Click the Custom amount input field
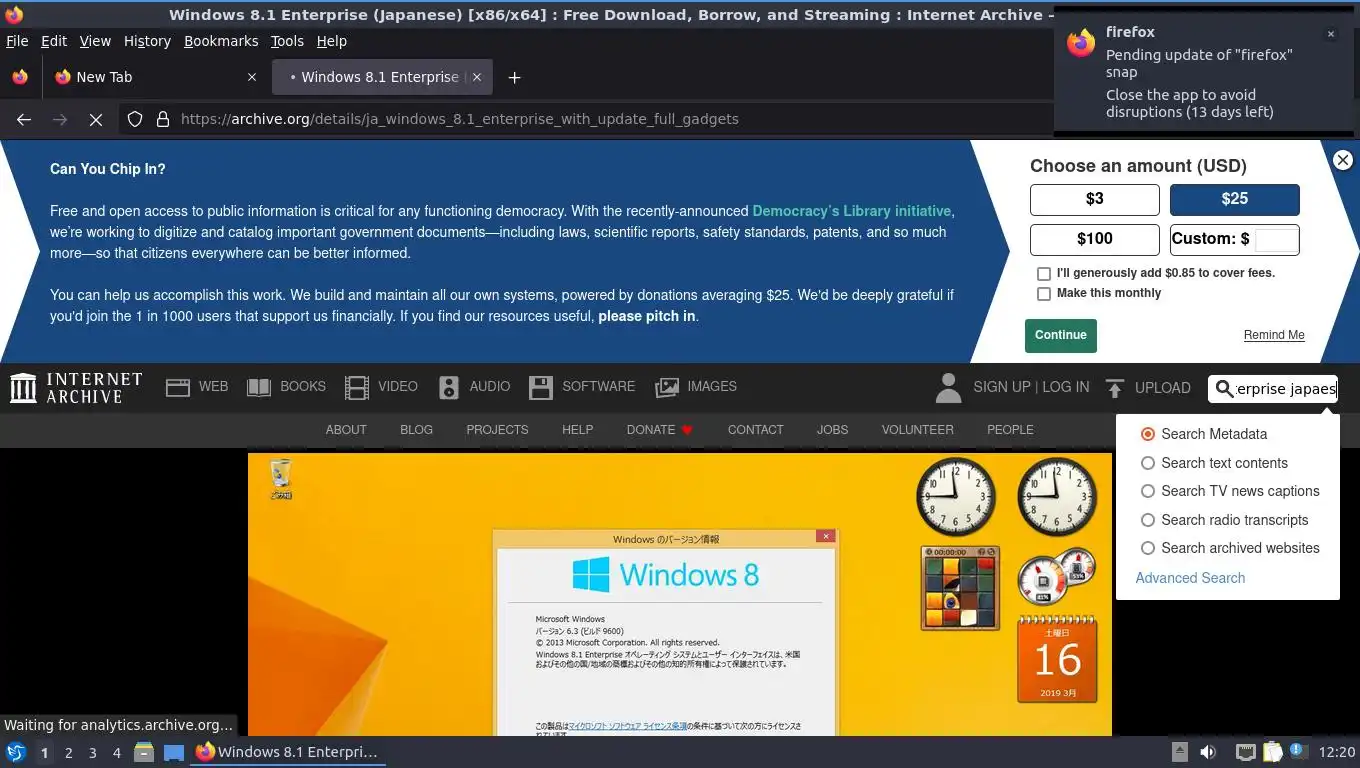 point(1276,239)
